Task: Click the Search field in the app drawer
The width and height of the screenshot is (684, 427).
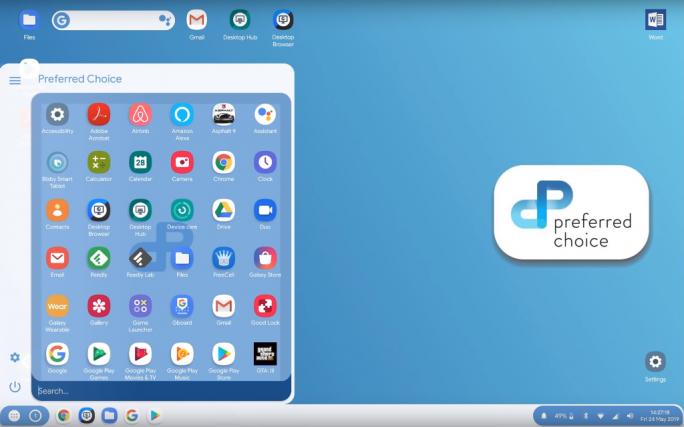Action: click(x=161, y=391)
